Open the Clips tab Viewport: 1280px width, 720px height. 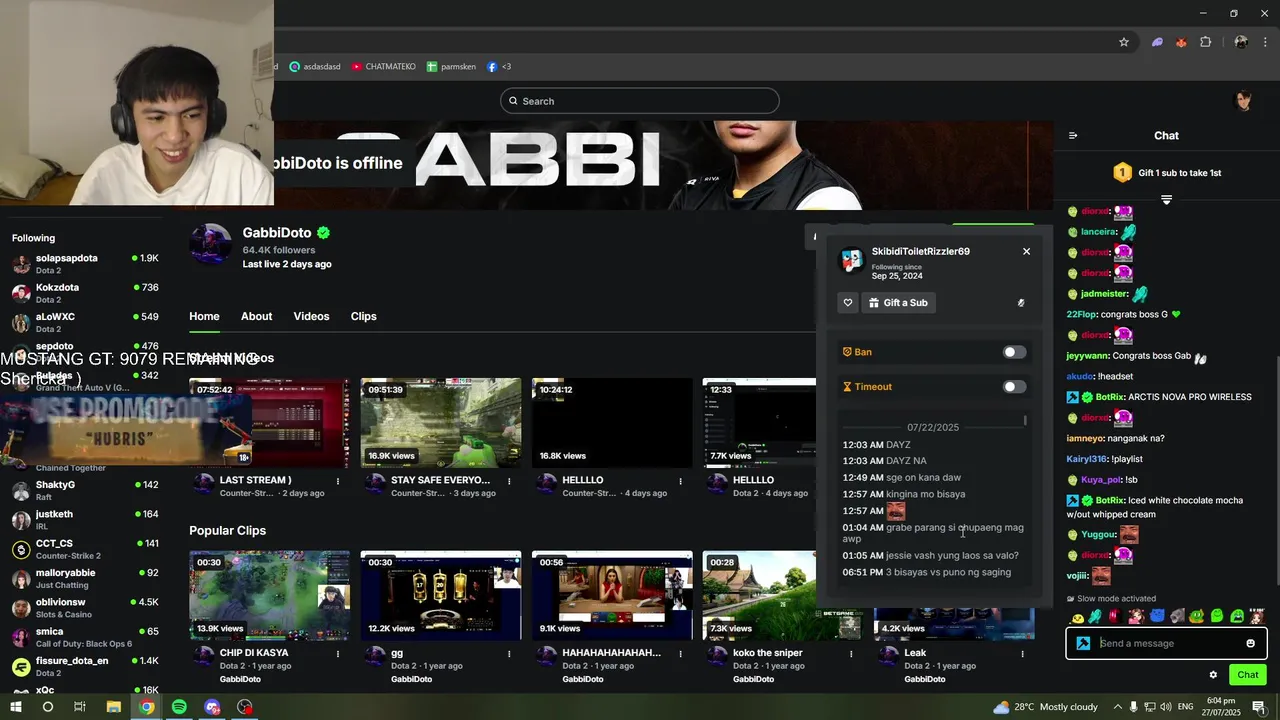pos(363,316)
